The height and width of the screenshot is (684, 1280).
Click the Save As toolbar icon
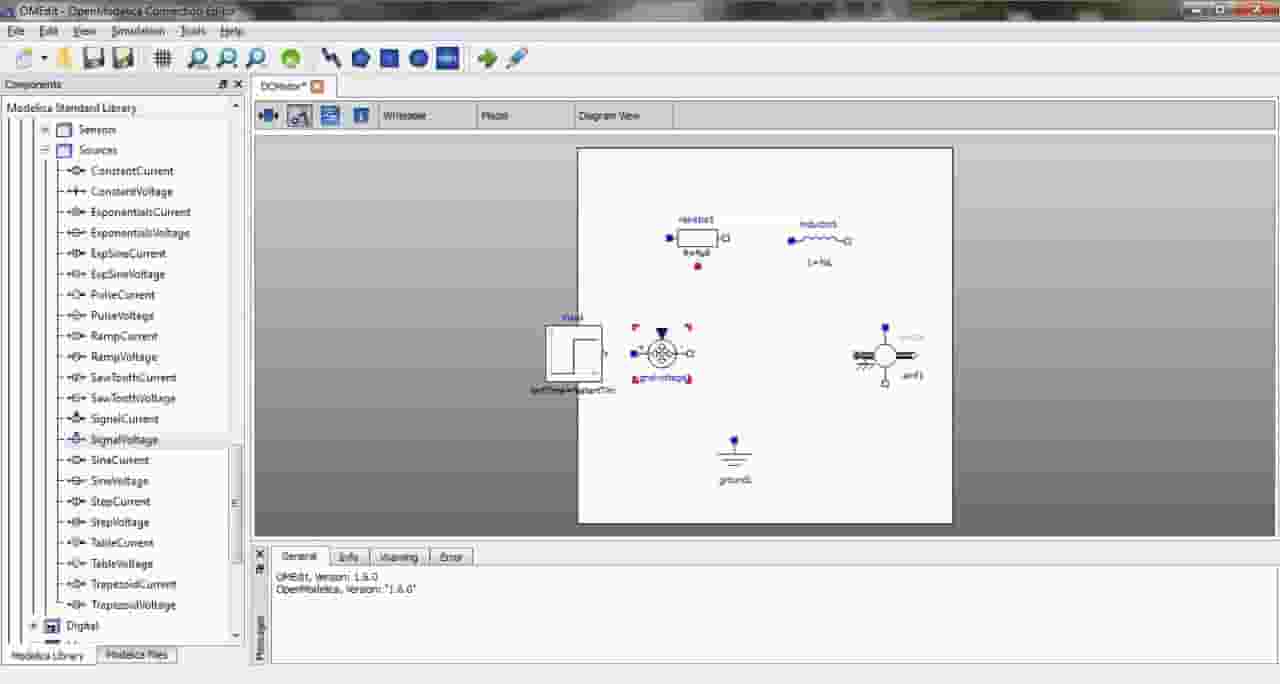pyautogui.click(x=123, y=58)
